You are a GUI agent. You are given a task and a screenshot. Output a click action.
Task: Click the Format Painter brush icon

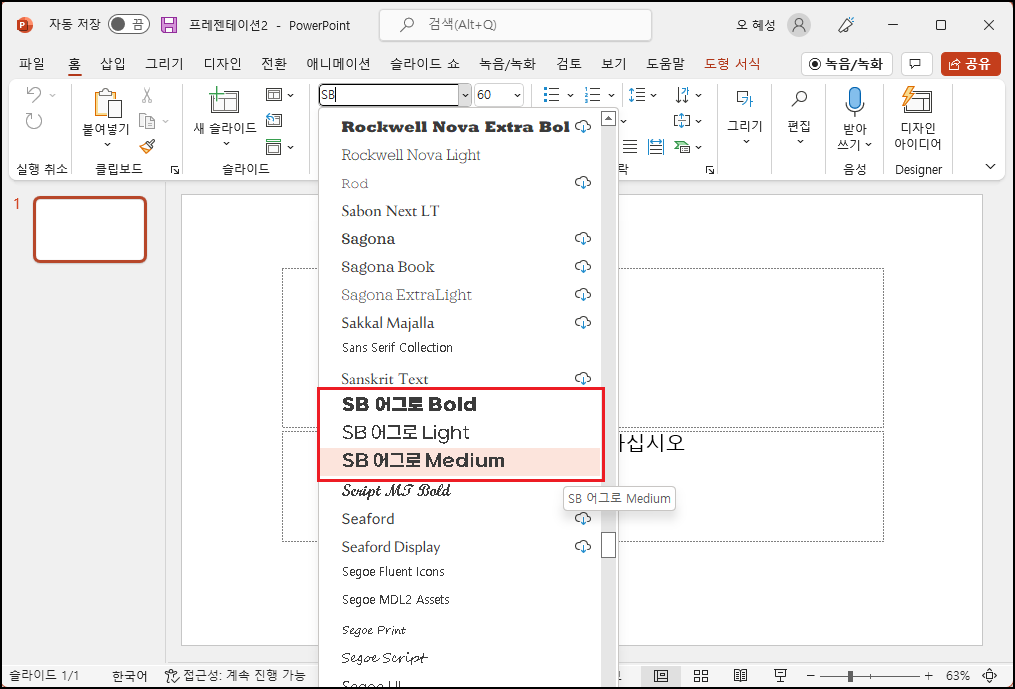147,146
